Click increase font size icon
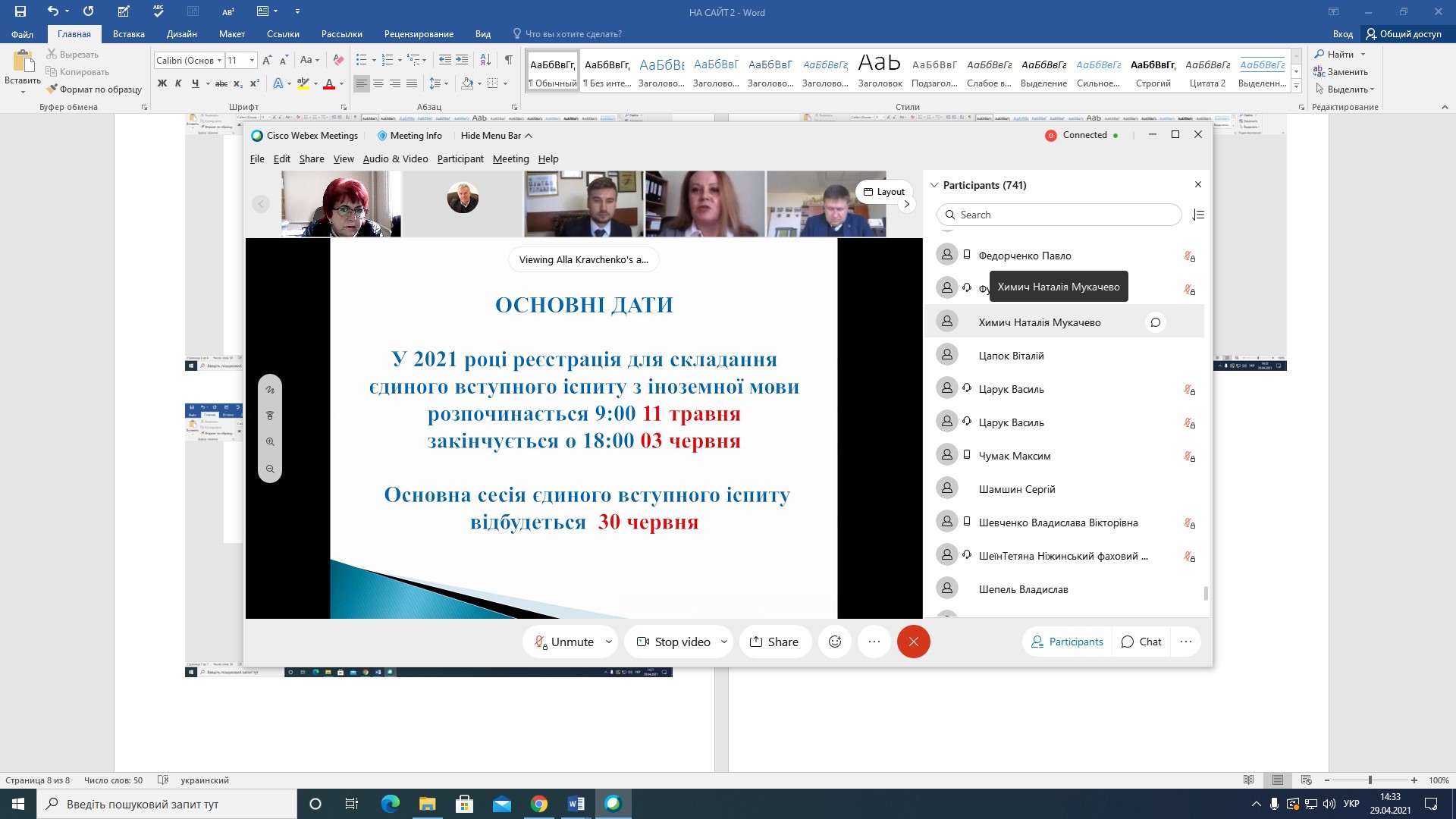 [267, 60]
